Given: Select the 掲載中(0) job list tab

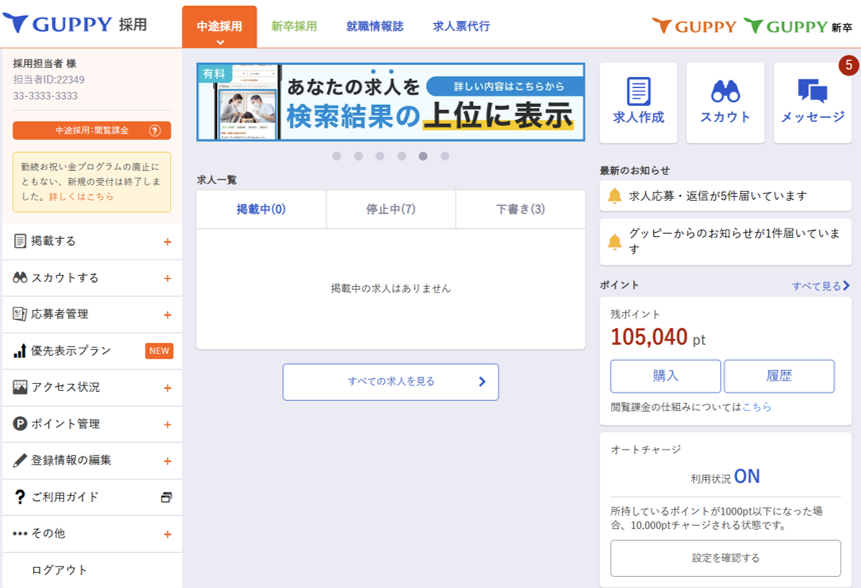Looking at the screenshot, I should point(261,209).
